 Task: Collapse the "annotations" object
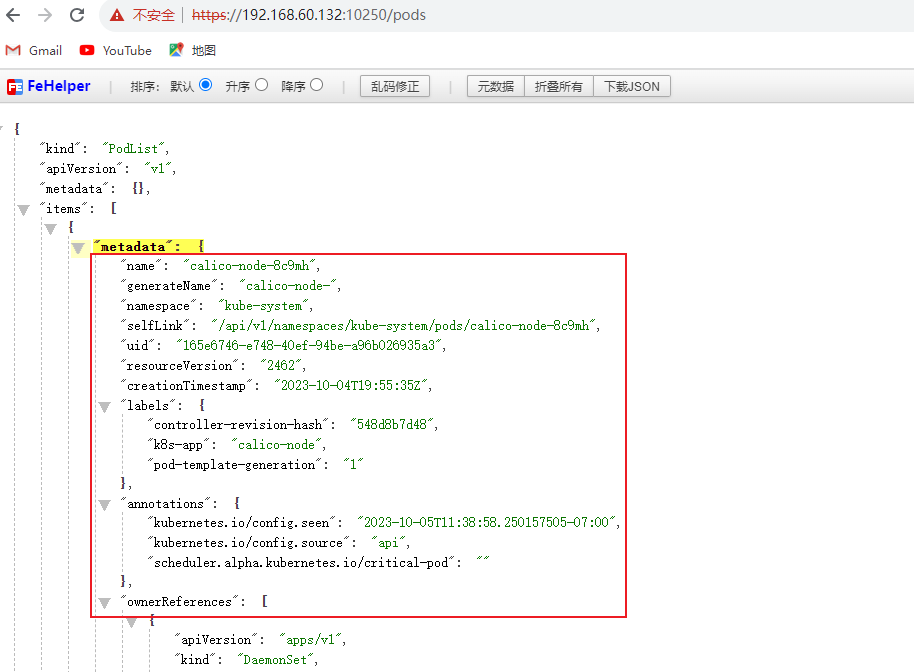click(x=104, y=505)
